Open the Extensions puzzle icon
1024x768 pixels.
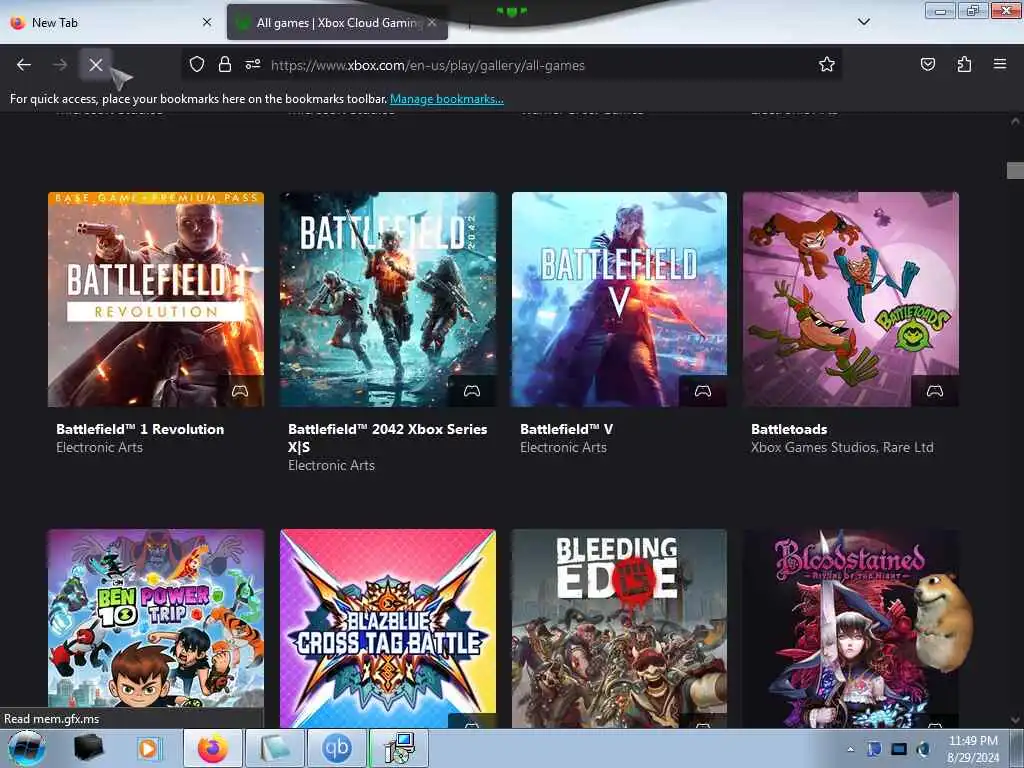click(964, 64)
